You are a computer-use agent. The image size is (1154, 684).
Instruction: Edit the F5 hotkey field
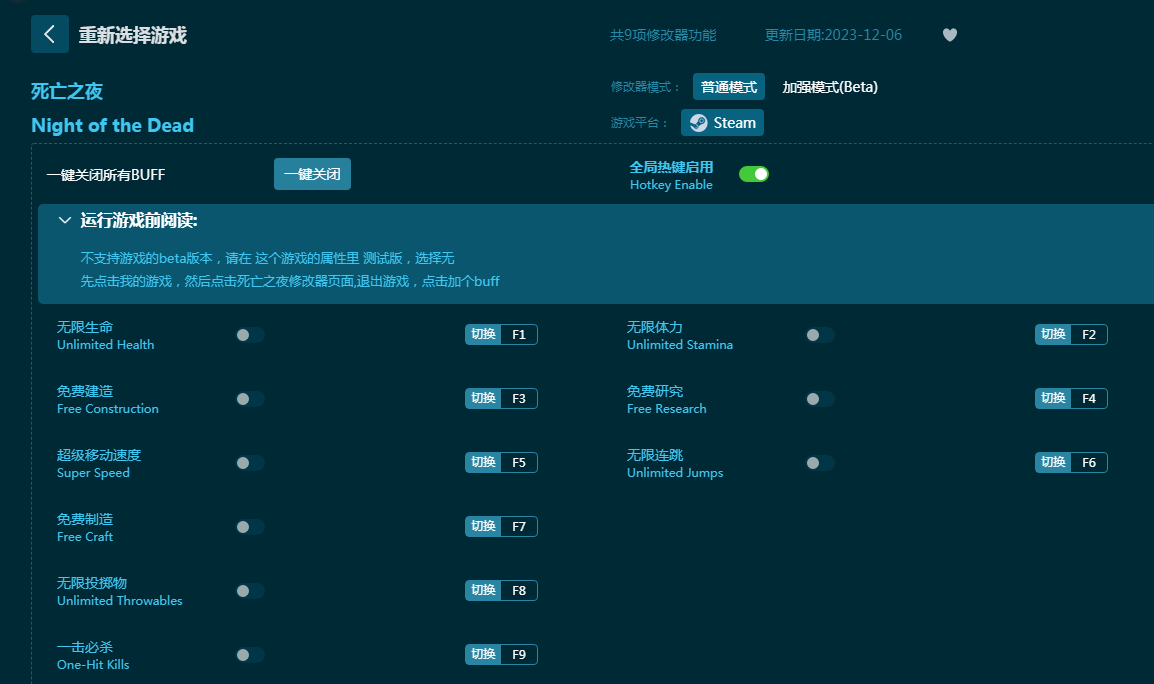click(x=519, y=462)
